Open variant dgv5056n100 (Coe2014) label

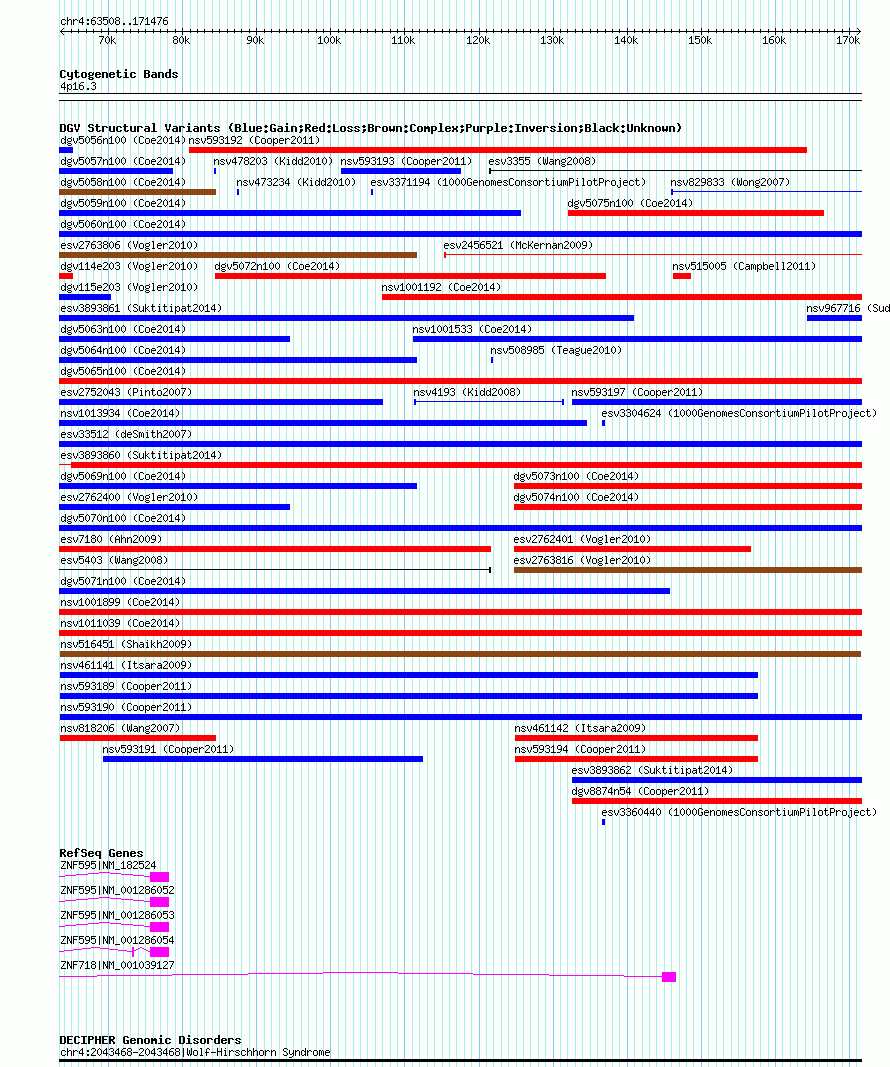123,140
